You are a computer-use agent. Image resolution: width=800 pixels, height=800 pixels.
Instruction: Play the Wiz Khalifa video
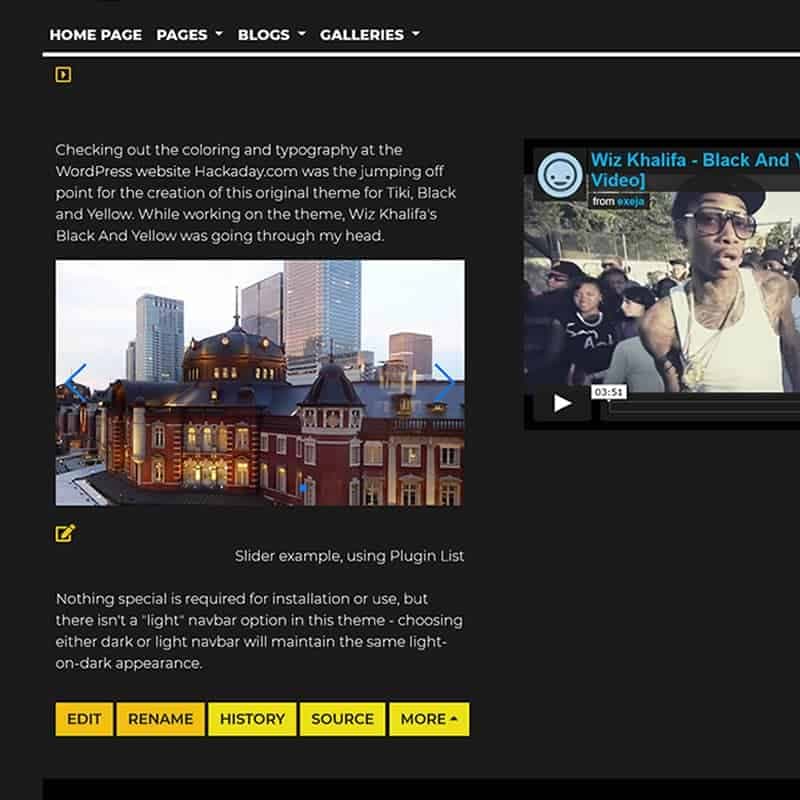(562, 403)
